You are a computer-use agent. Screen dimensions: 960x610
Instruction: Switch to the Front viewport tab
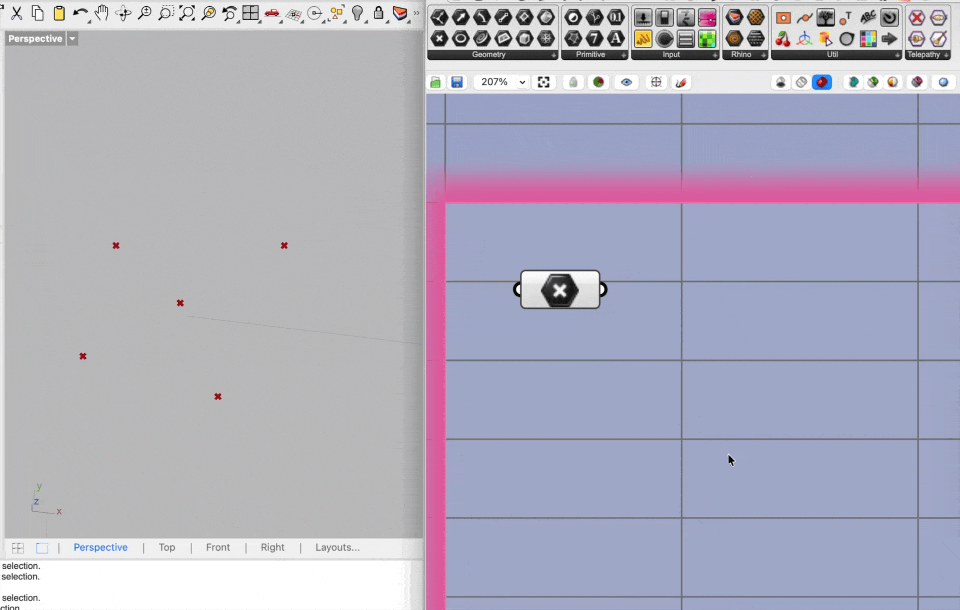(218, 548)
